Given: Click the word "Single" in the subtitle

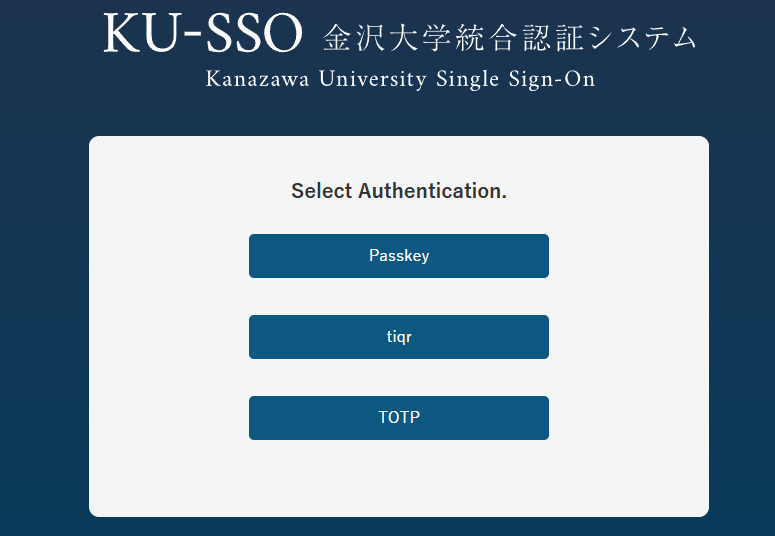Looking at the screenshot, I should (x=465, y=79).
